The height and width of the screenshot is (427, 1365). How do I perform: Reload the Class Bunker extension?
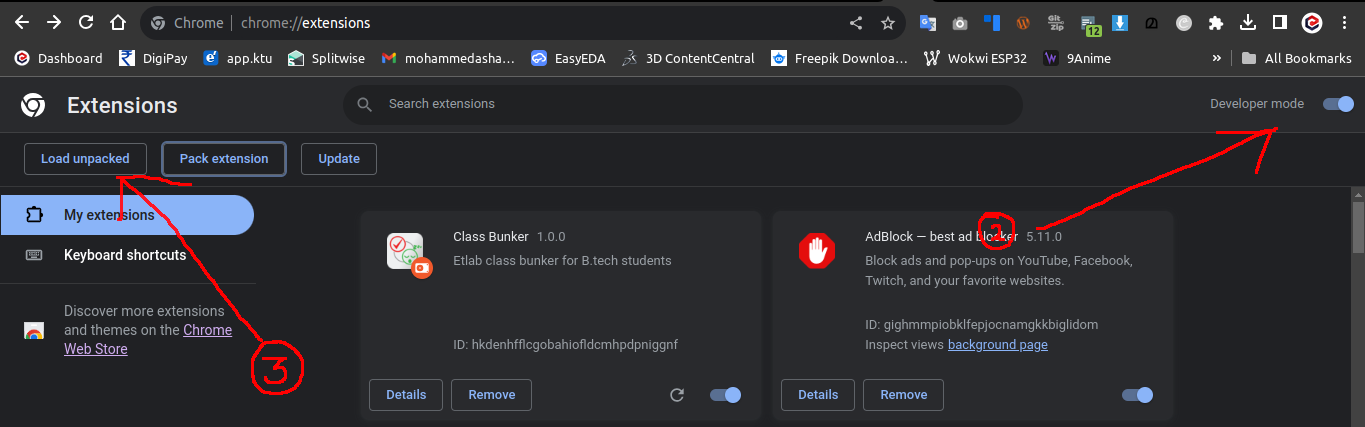pyautogui.click(x=677, y=395)
